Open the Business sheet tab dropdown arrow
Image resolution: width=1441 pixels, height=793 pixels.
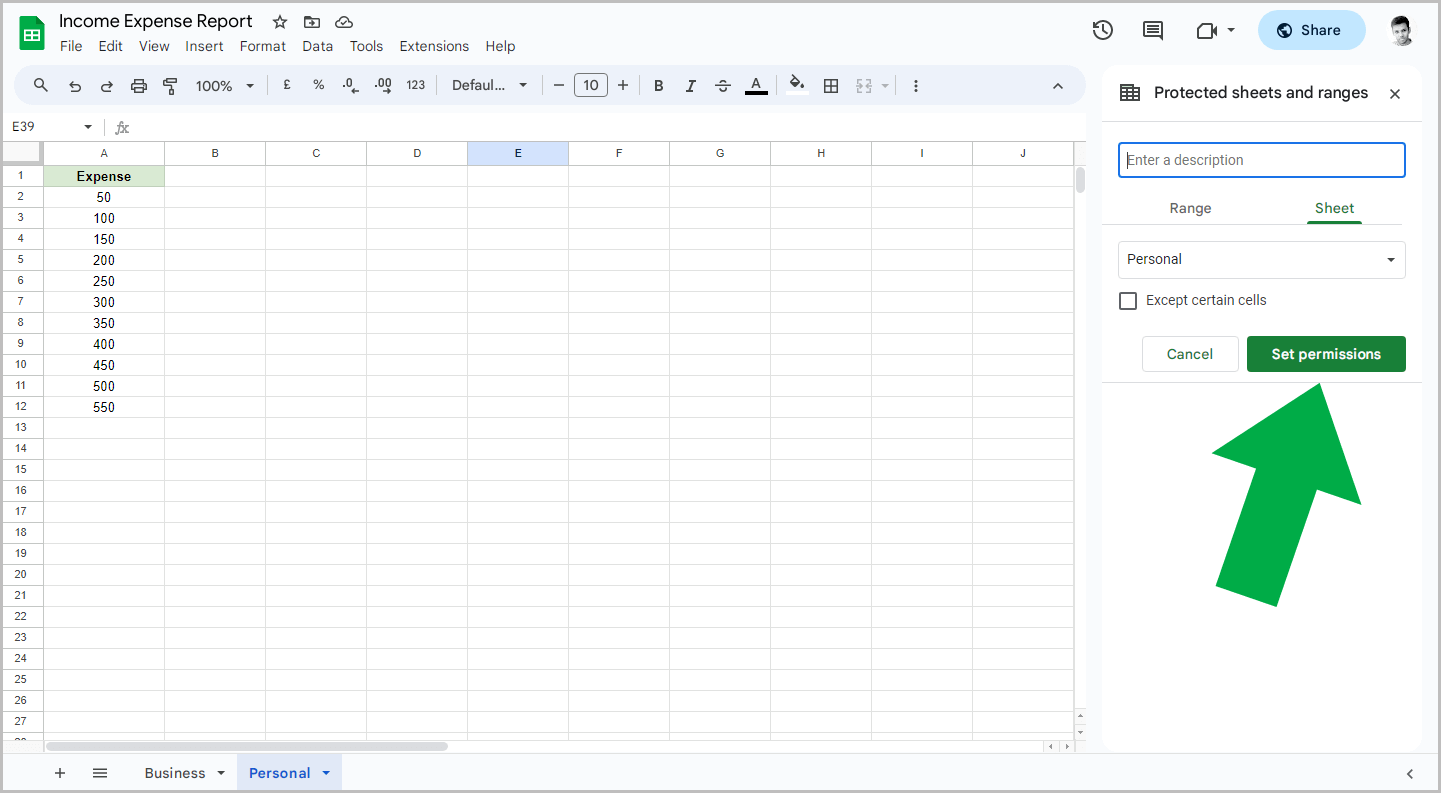click(221, 773)
